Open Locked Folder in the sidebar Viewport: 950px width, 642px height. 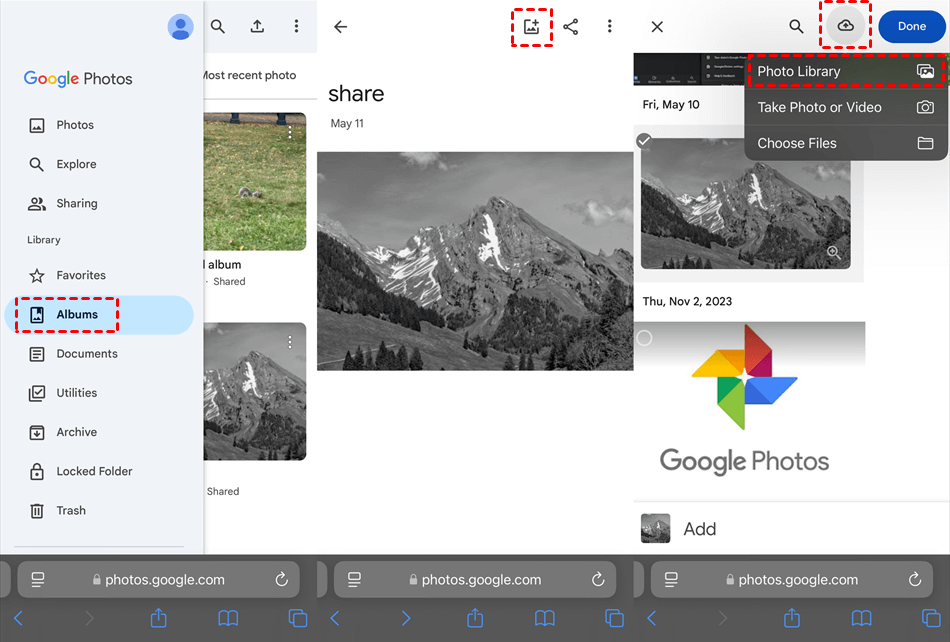94,471
